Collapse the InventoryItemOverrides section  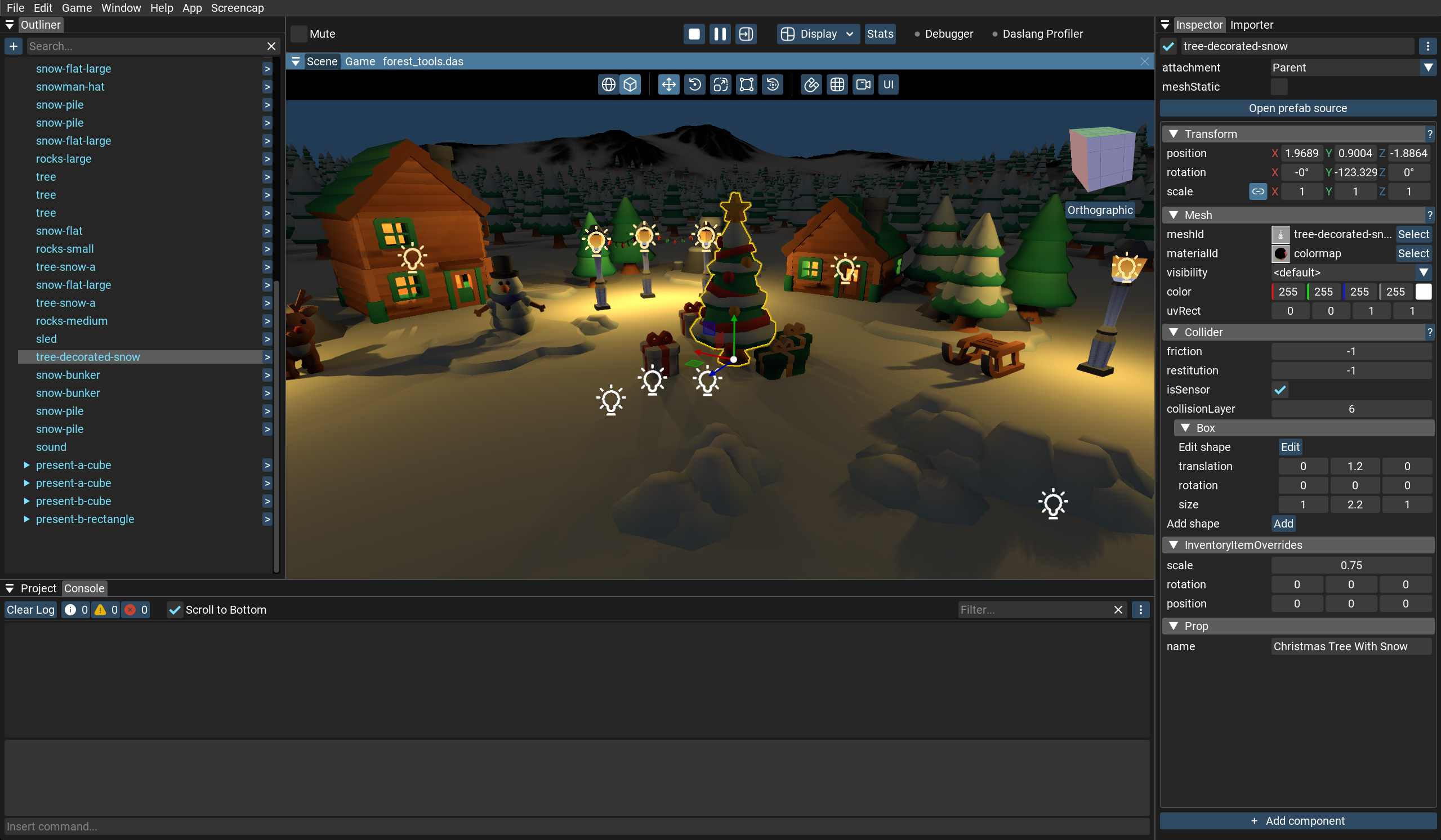[1174, 545]
